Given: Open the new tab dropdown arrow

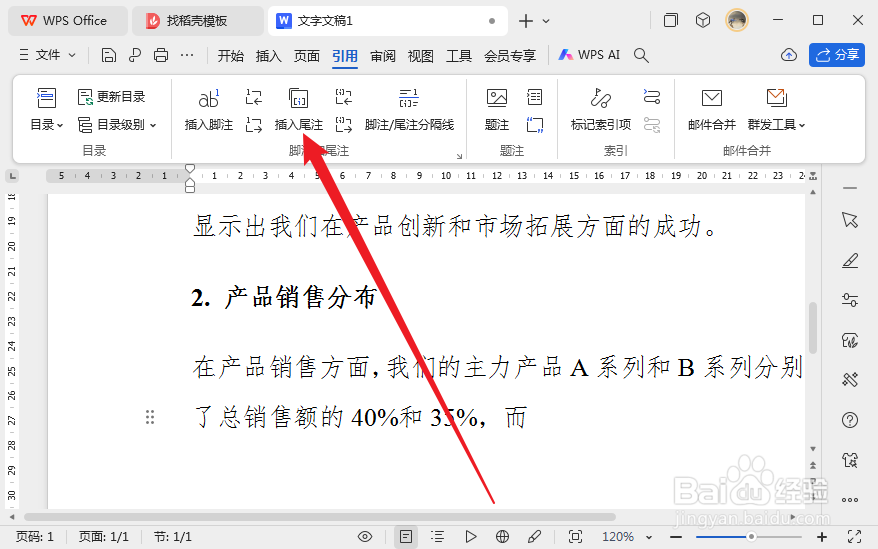Looking at the screenshot, I should click(x=546, y=21).
